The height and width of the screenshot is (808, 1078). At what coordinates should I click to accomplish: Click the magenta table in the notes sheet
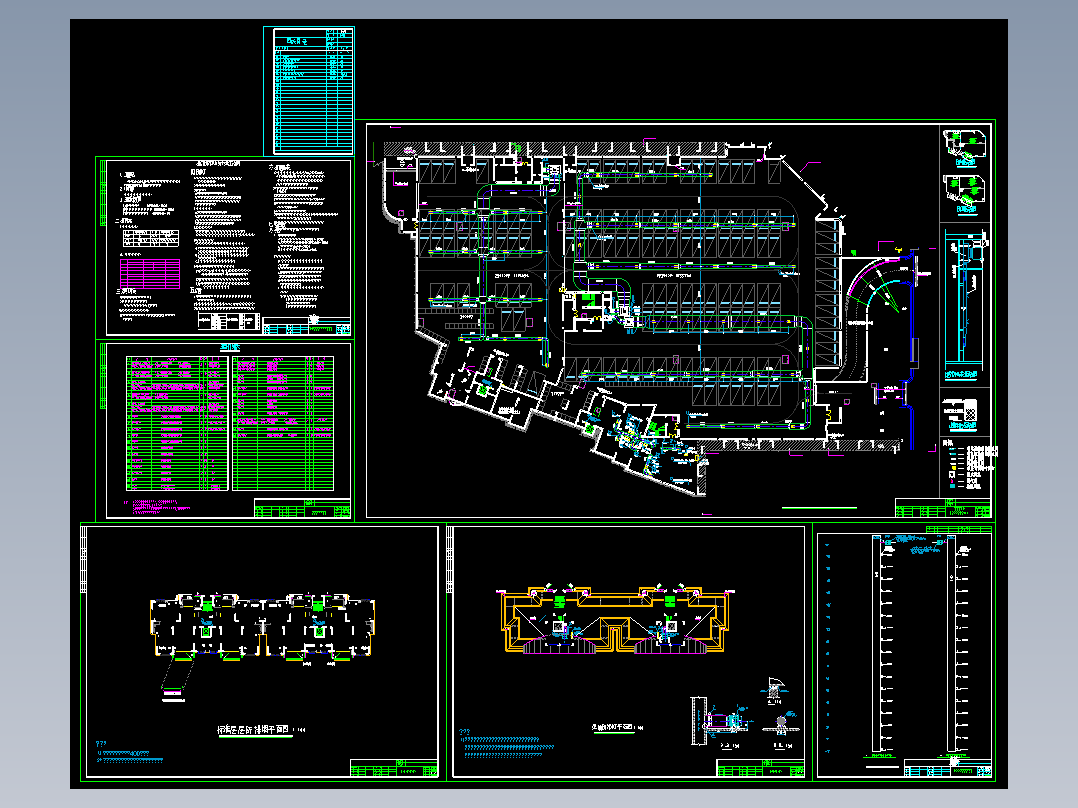(x=150, y=274)
